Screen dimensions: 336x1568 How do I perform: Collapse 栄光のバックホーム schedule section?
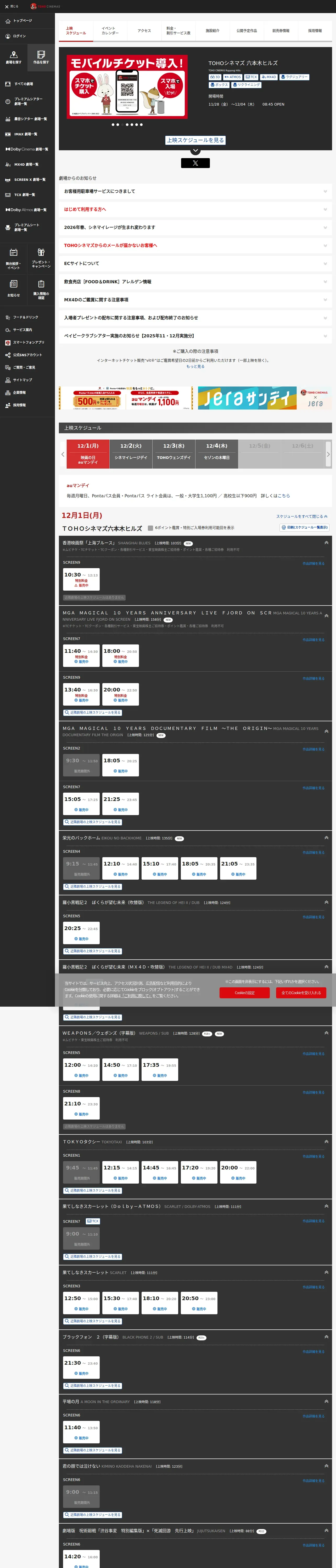326,838
